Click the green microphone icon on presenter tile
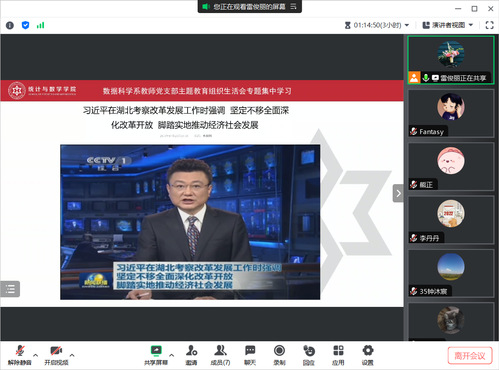Screen dimensions: 499x370 tap(426, 78)
